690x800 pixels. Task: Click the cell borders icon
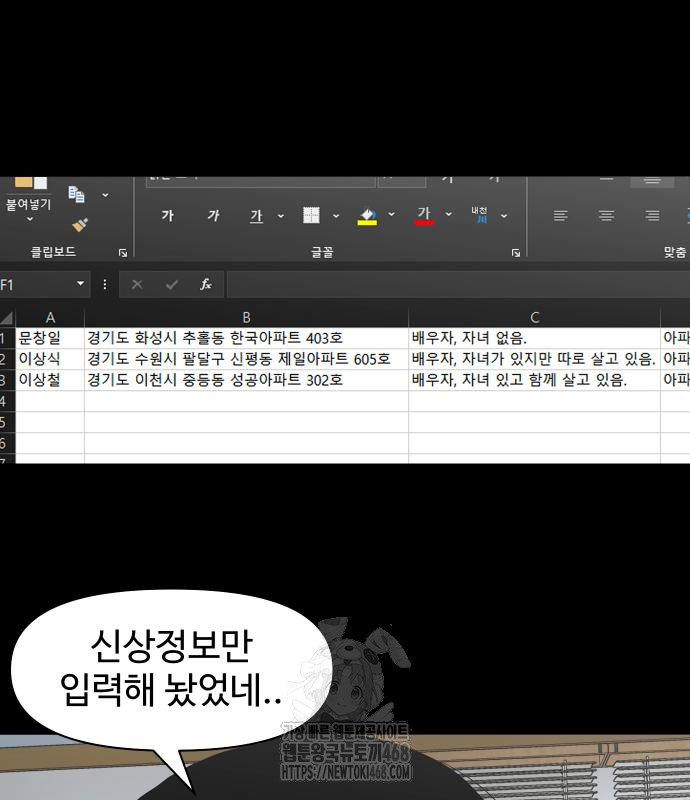click(x=311, y=216)
